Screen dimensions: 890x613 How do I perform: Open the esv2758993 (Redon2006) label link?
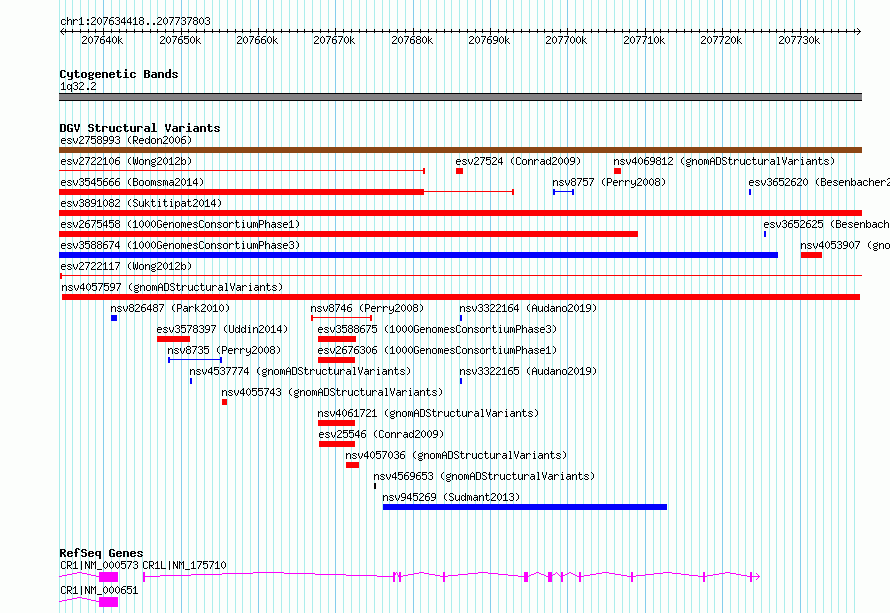126,140
